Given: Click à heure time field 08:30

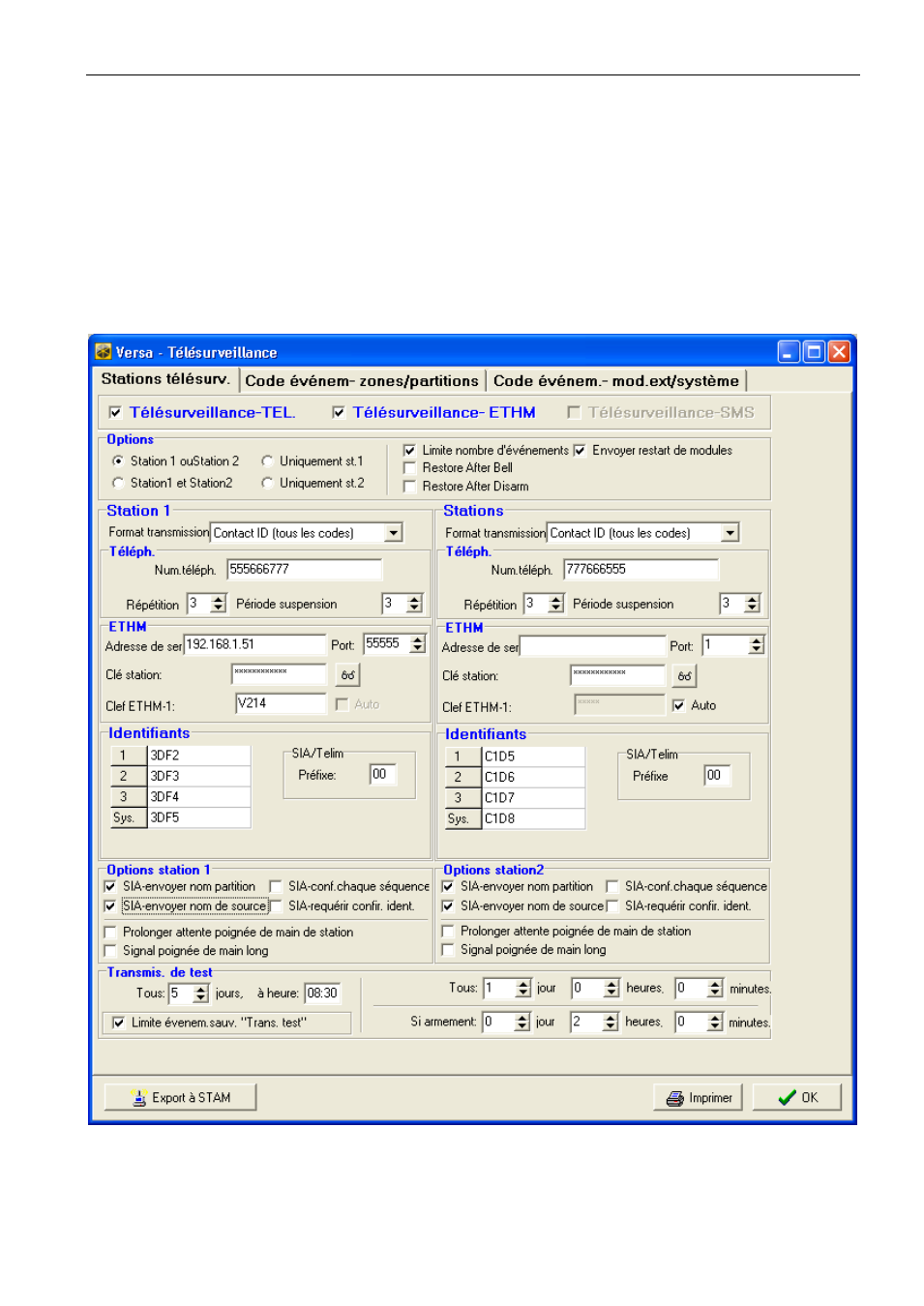Looking at the screenshot, I should [322, 994].
